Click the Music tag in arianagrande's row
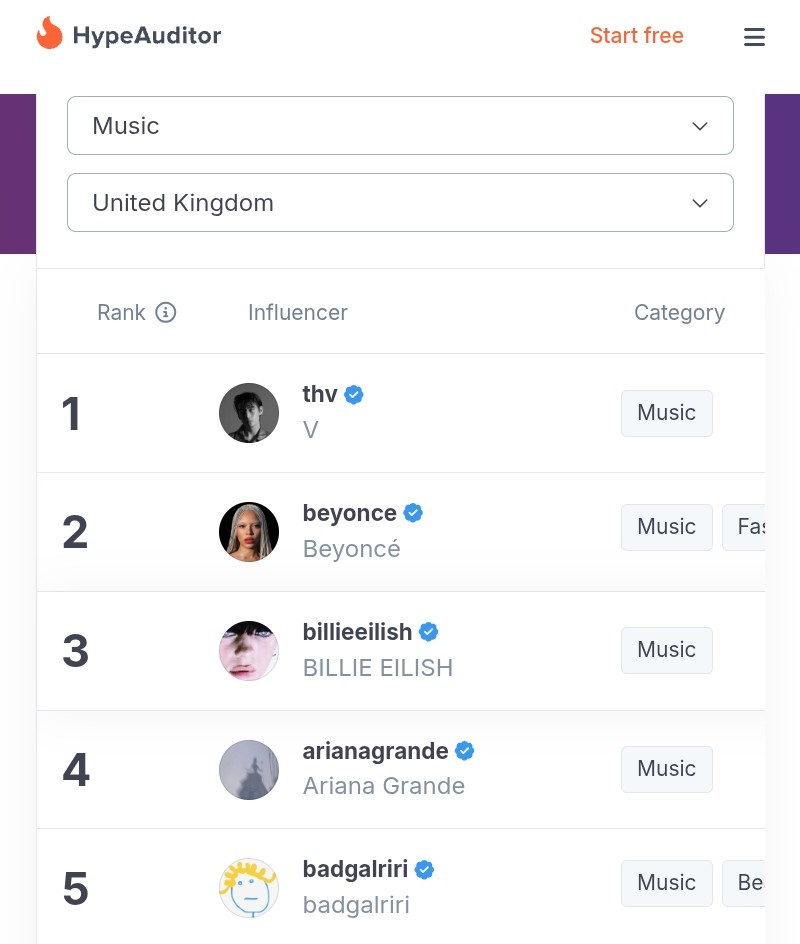Viewport: 800px width, 944px height. 667,769
